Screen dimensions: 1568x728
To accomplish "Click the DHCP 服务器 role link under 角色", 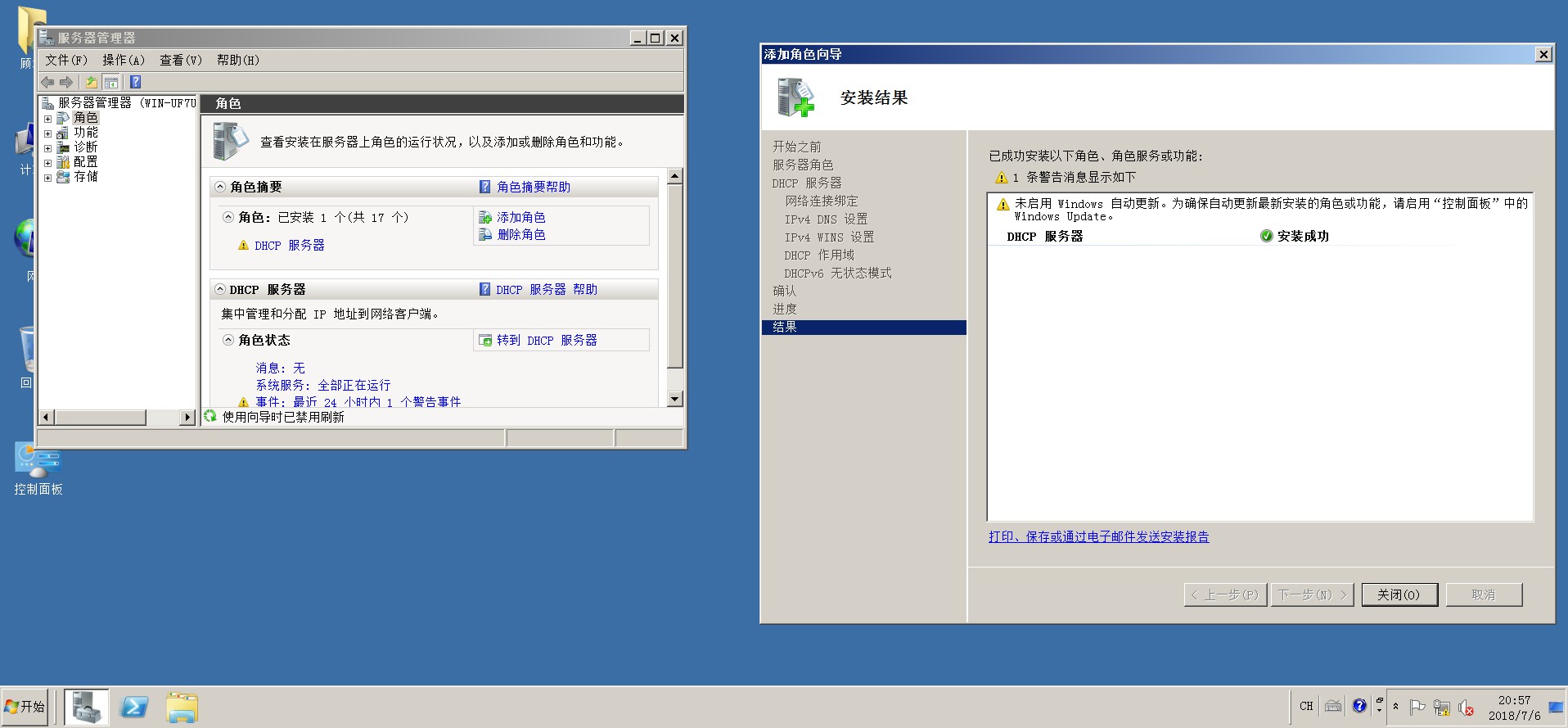I will coord(290,245).
